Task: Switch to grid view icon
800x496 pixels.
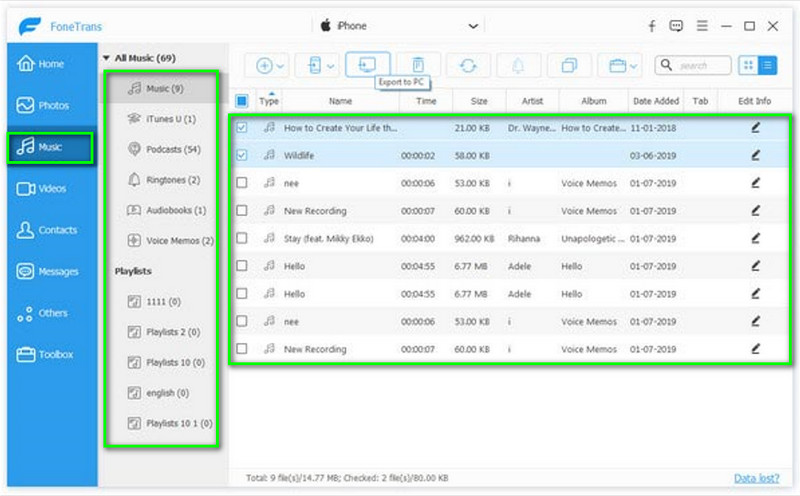Action: 749,65
